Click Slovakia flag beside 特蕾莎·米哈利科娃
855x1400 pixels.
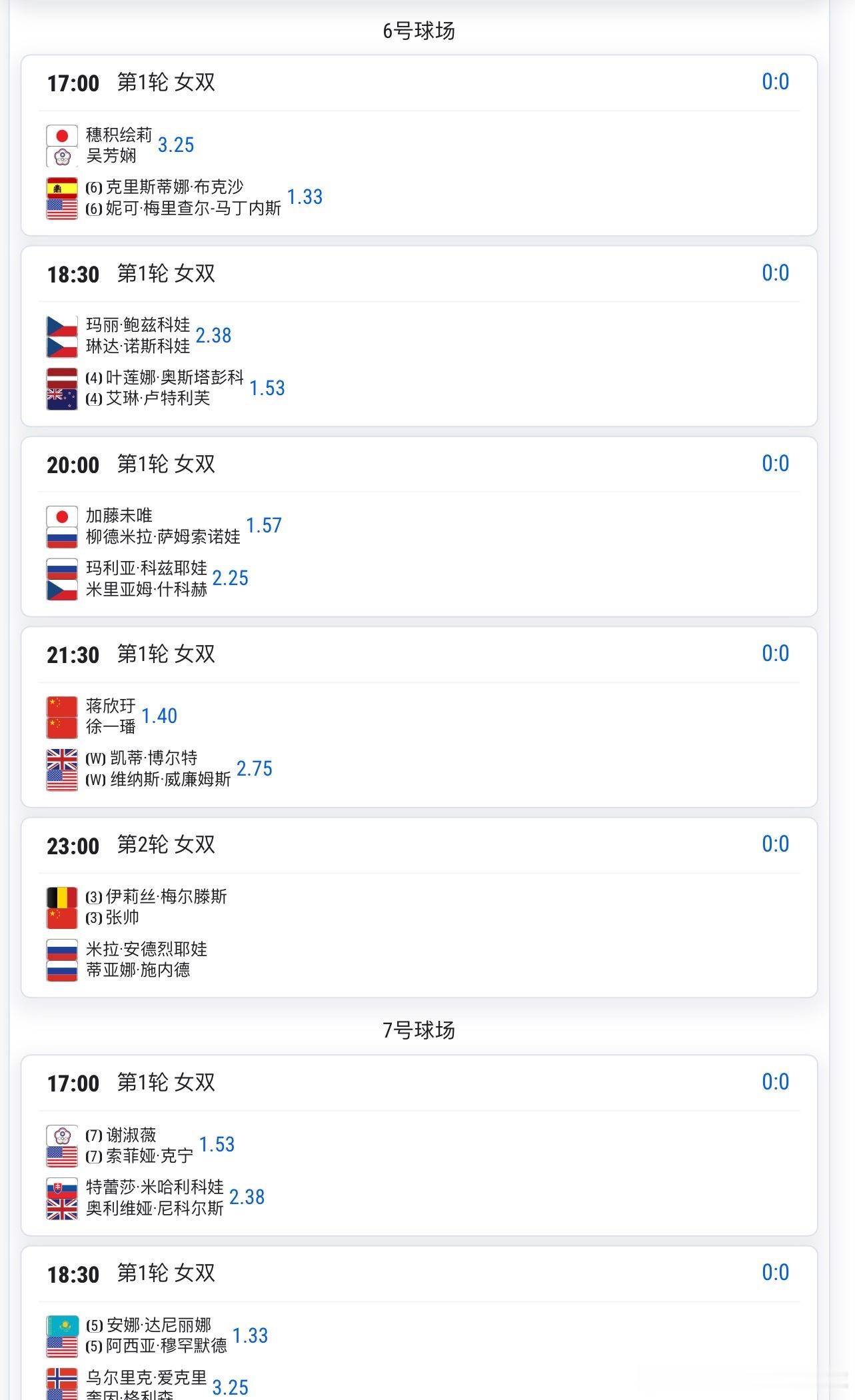[x=62, y=1188]
